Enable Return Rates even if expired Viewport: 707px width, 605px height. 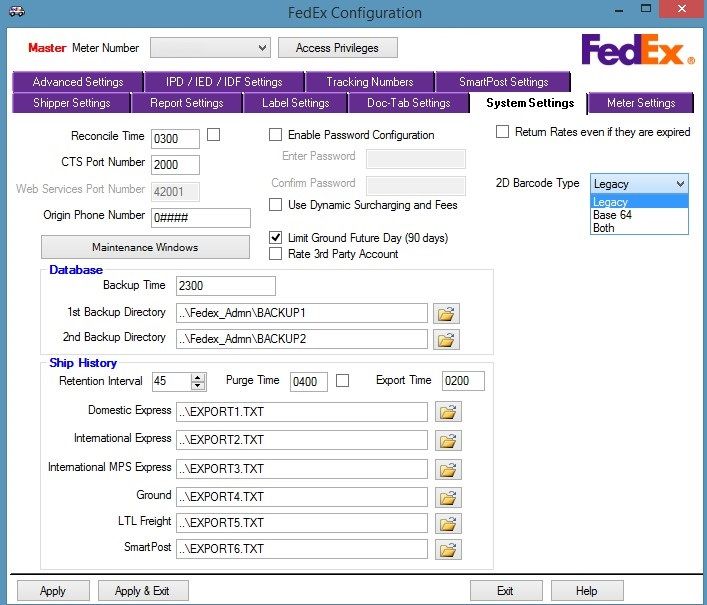(x=502, y=132)
